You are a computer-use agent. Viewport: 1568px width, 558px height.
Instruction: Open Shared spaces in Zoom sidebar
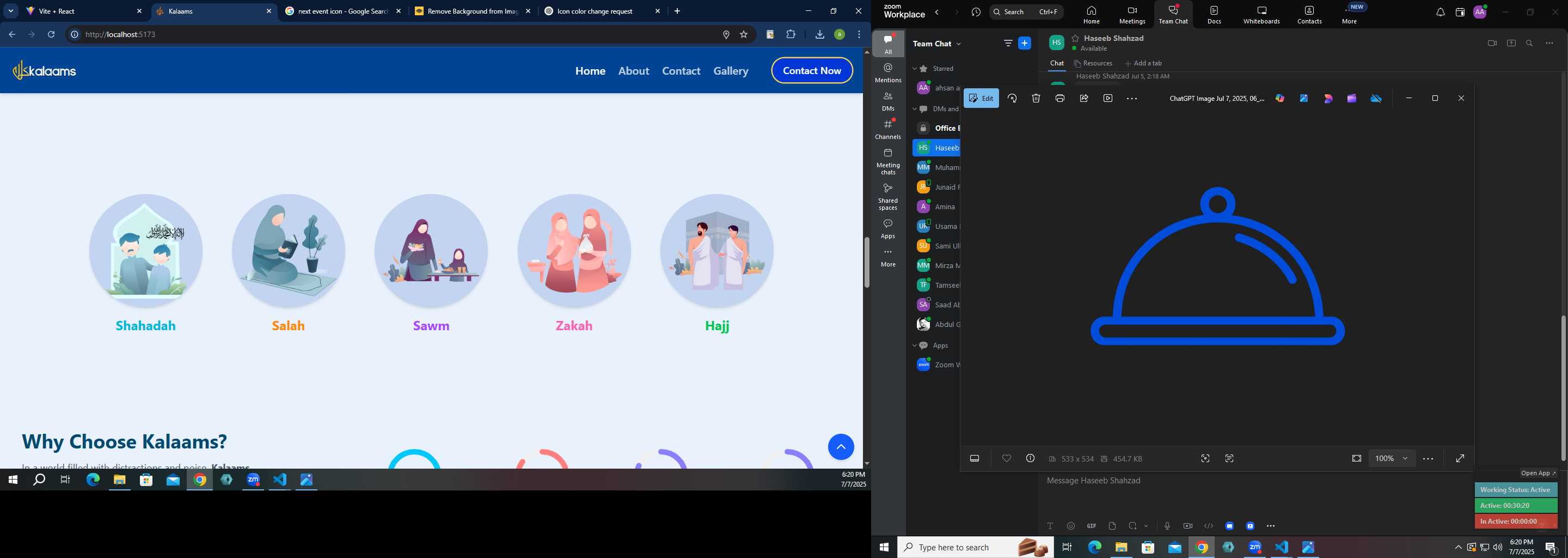click(x=888, y=197)
